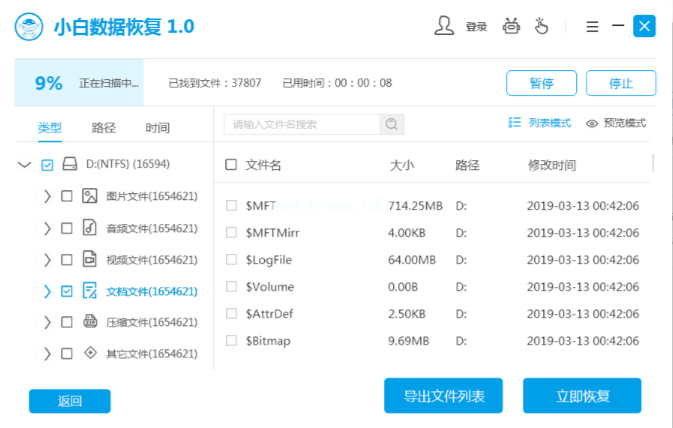The image size is (673, 428).
Task: Switch to the 时间 tab
Action: point(157,128)
